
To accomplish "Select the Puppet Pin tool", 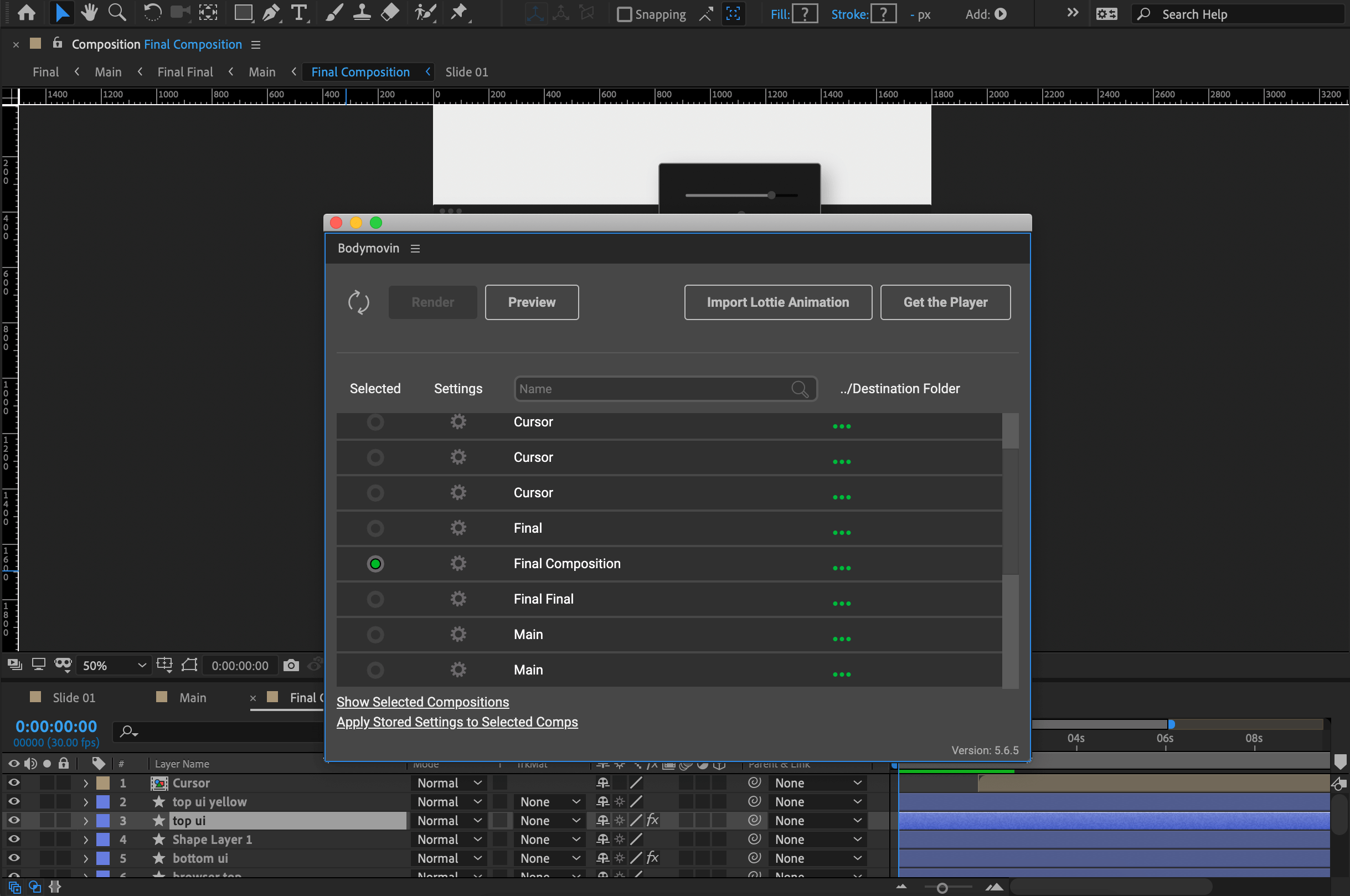I will [458, 13].
